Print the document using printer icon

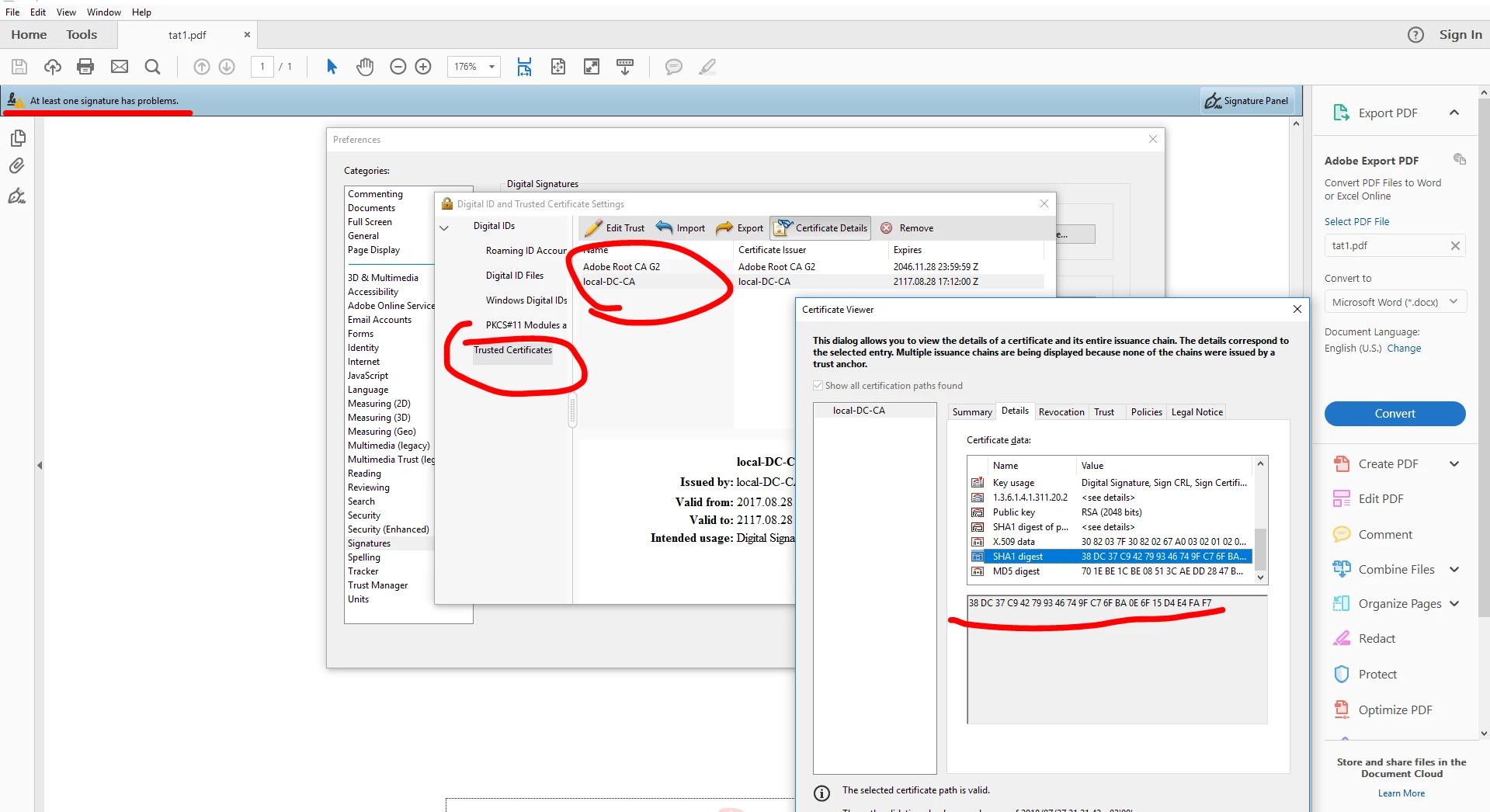click(85, 67)
